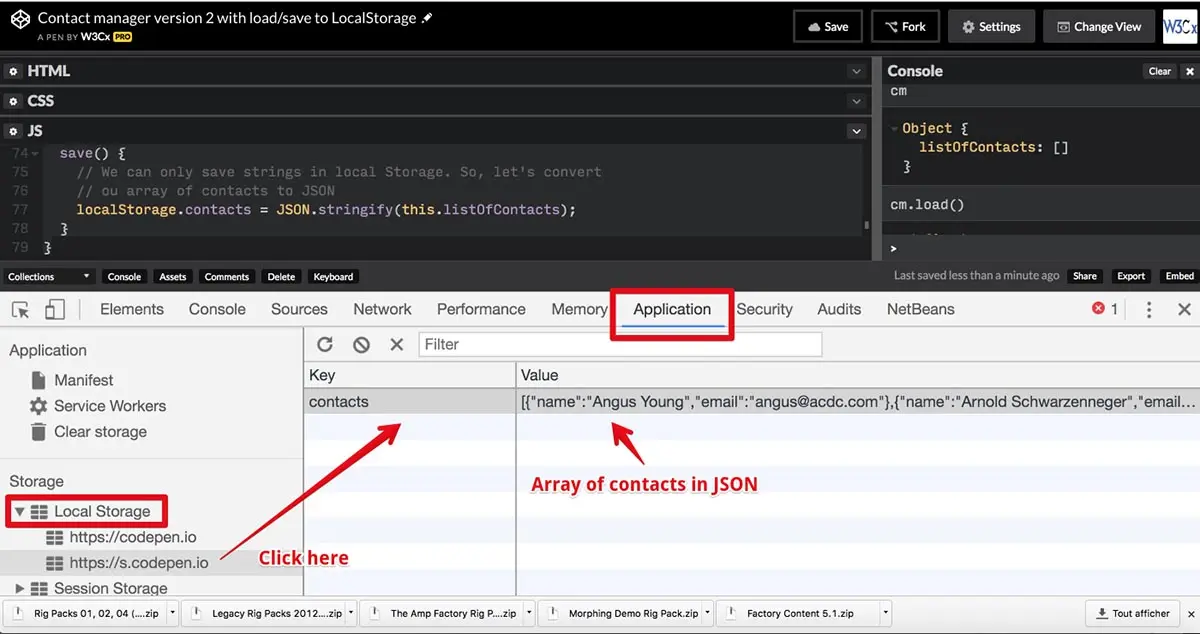Open Comments panel
Image resolution: width=1200 pixels, height=634 pixels.
coord(227,276)
